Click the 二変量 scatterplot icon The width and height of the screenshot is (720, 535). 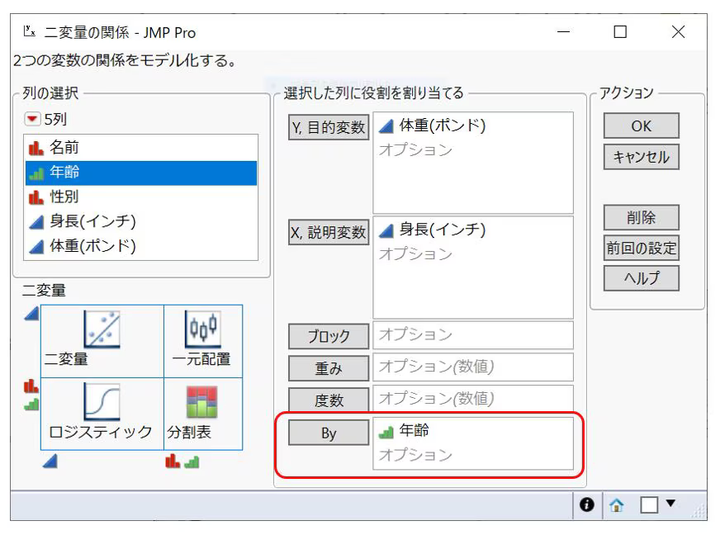tap(102, 329)
